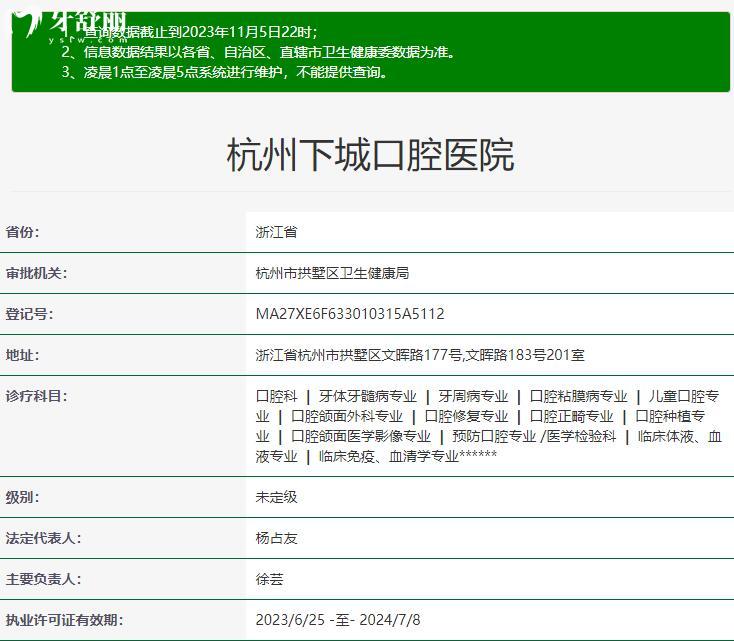Click 牙周病专业 in the department list
734x641 pixels.
(x=473, y=396)
